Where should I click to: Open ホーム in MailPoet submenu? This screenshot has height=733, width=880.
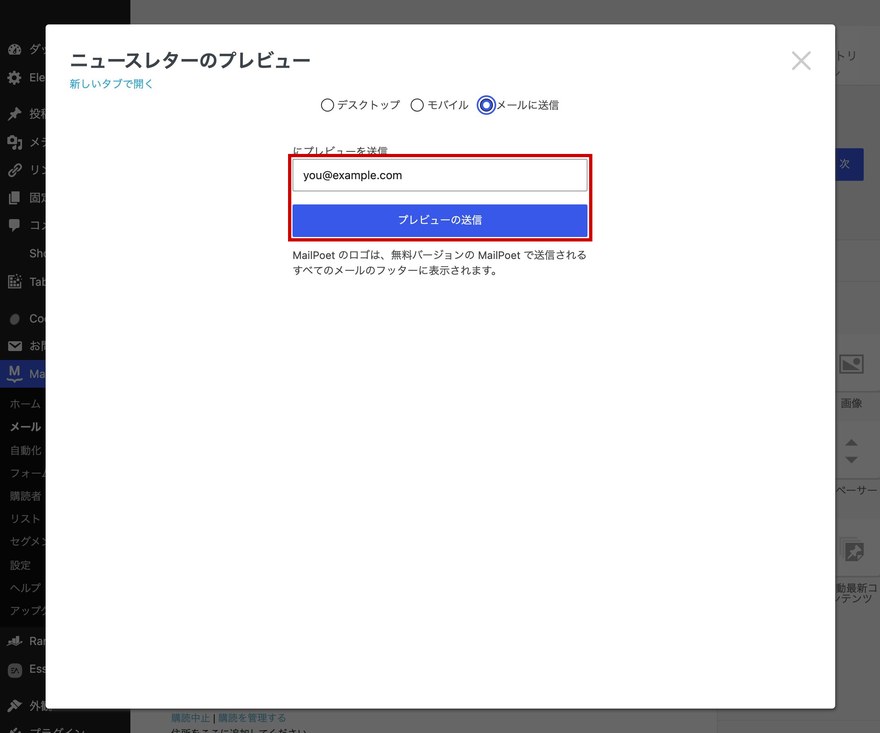[25, 404]
